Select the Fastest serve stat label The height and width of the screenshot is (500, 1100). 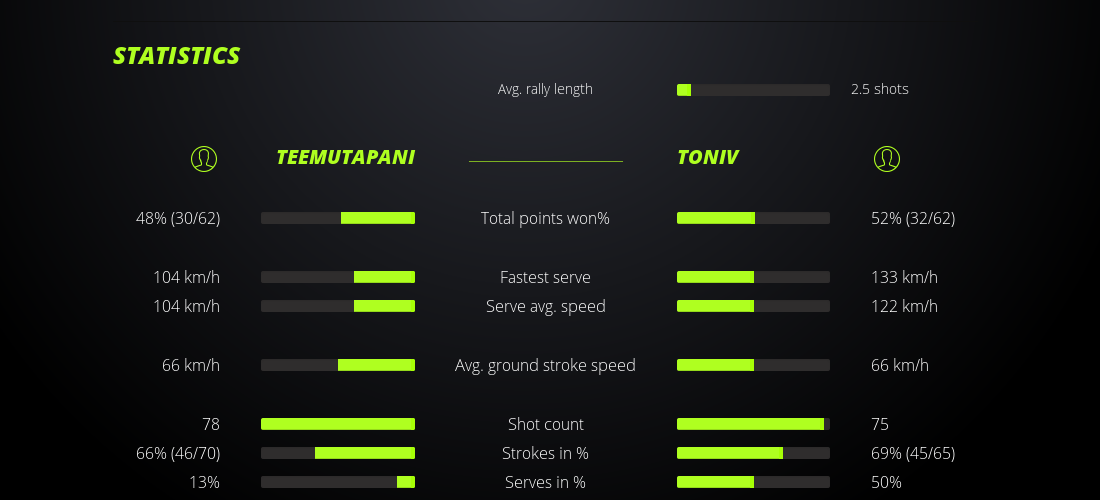[545, 277]
